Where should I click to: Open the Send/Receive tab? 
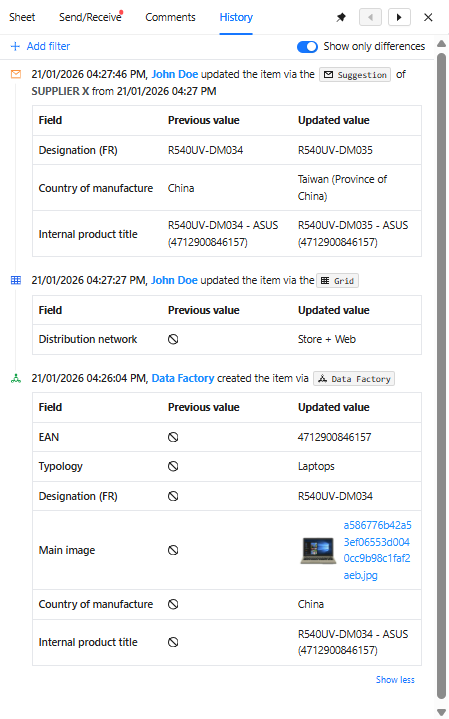coord(90,17)
